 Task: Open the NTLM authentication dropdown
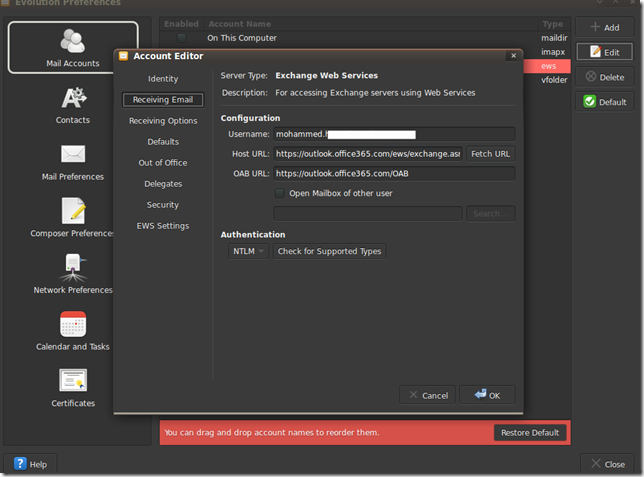[x=248, y=251]
